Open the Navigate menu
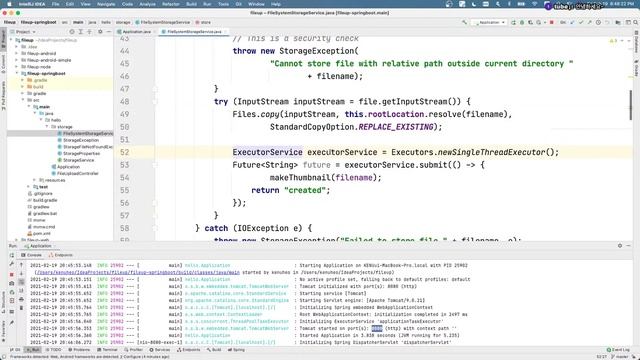The image size is (640, 360). pos(106,4)
